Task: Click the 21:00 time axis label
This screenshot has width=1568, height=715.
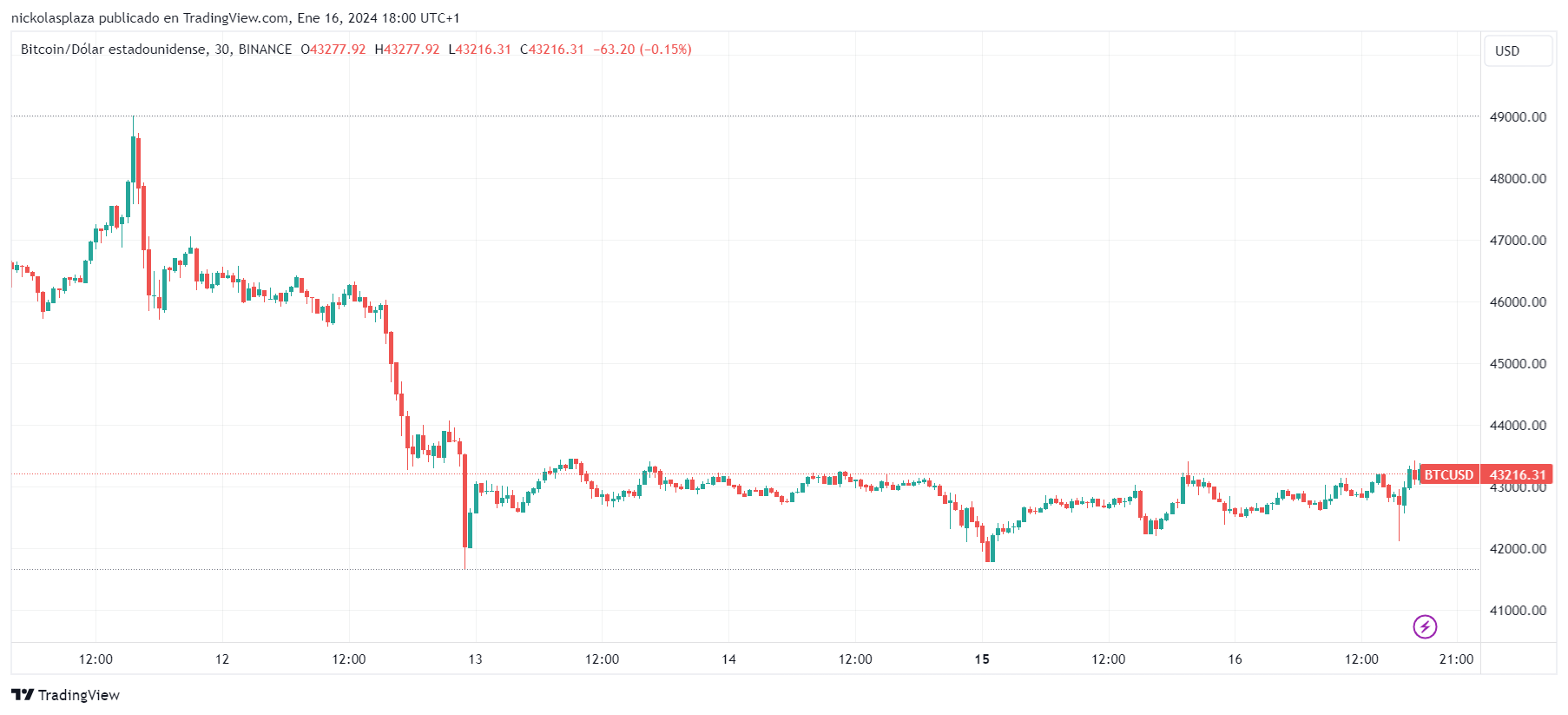Action: click(x=1456, y=659)
